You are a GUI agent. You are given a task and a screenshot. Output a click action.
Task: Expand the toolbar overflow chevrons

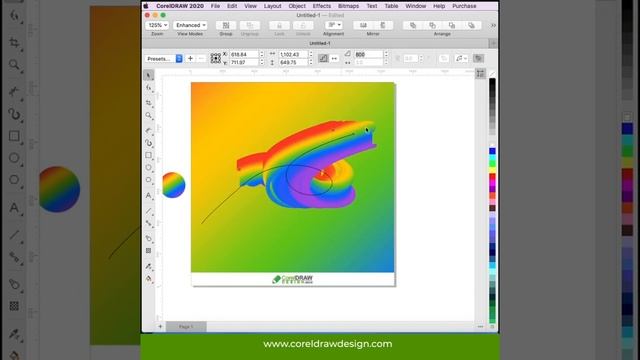coord(493,25)
